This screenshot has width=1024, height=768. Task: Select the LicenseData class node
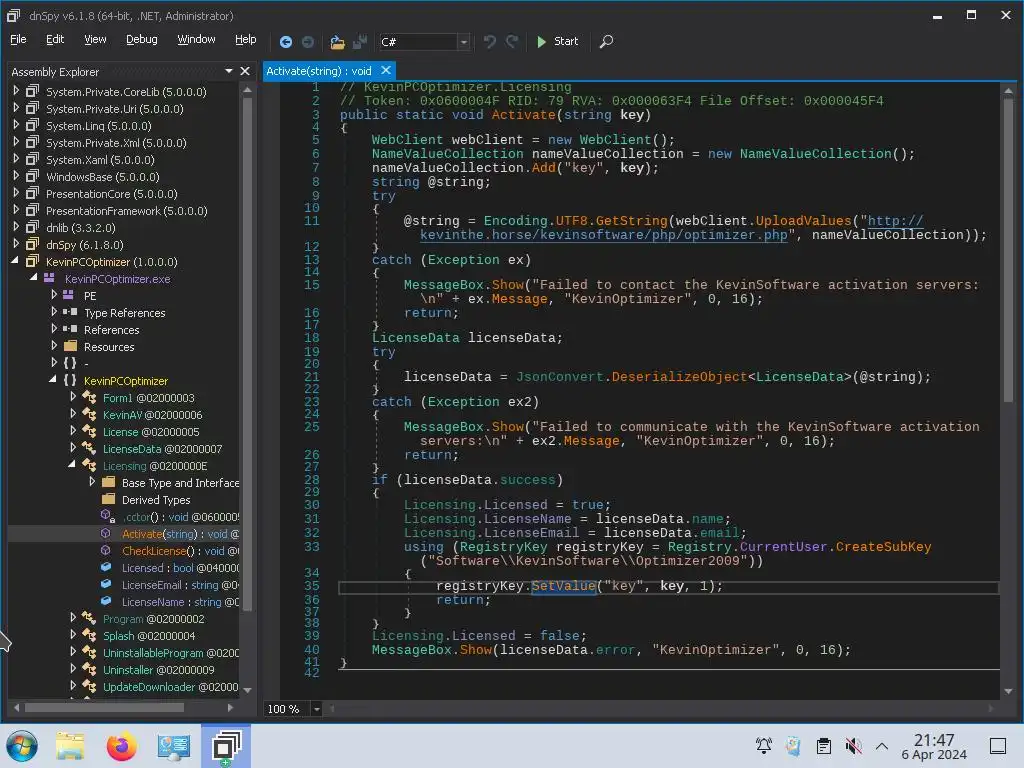tap(162, 449)
